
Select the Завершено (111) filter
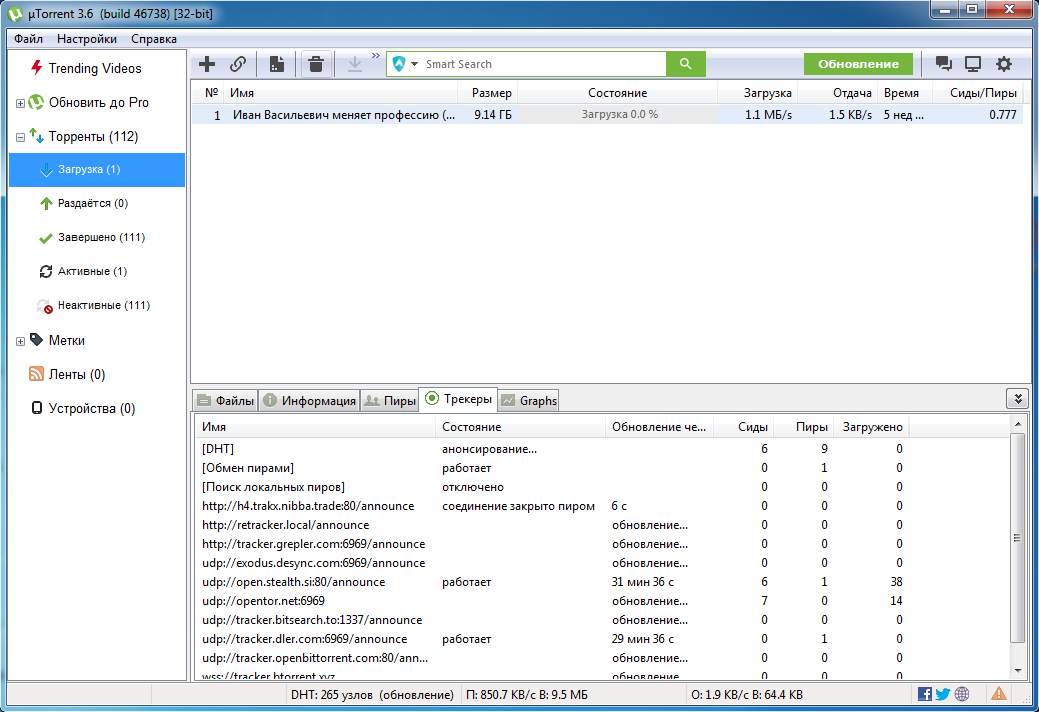point(101,237)
